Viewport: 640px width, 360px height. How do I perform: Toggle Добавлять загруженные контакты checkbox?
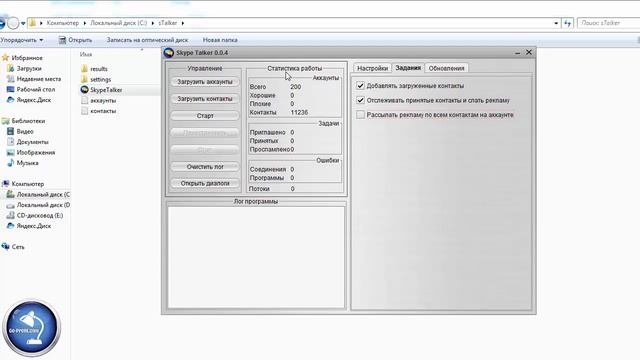click(360, 86)
